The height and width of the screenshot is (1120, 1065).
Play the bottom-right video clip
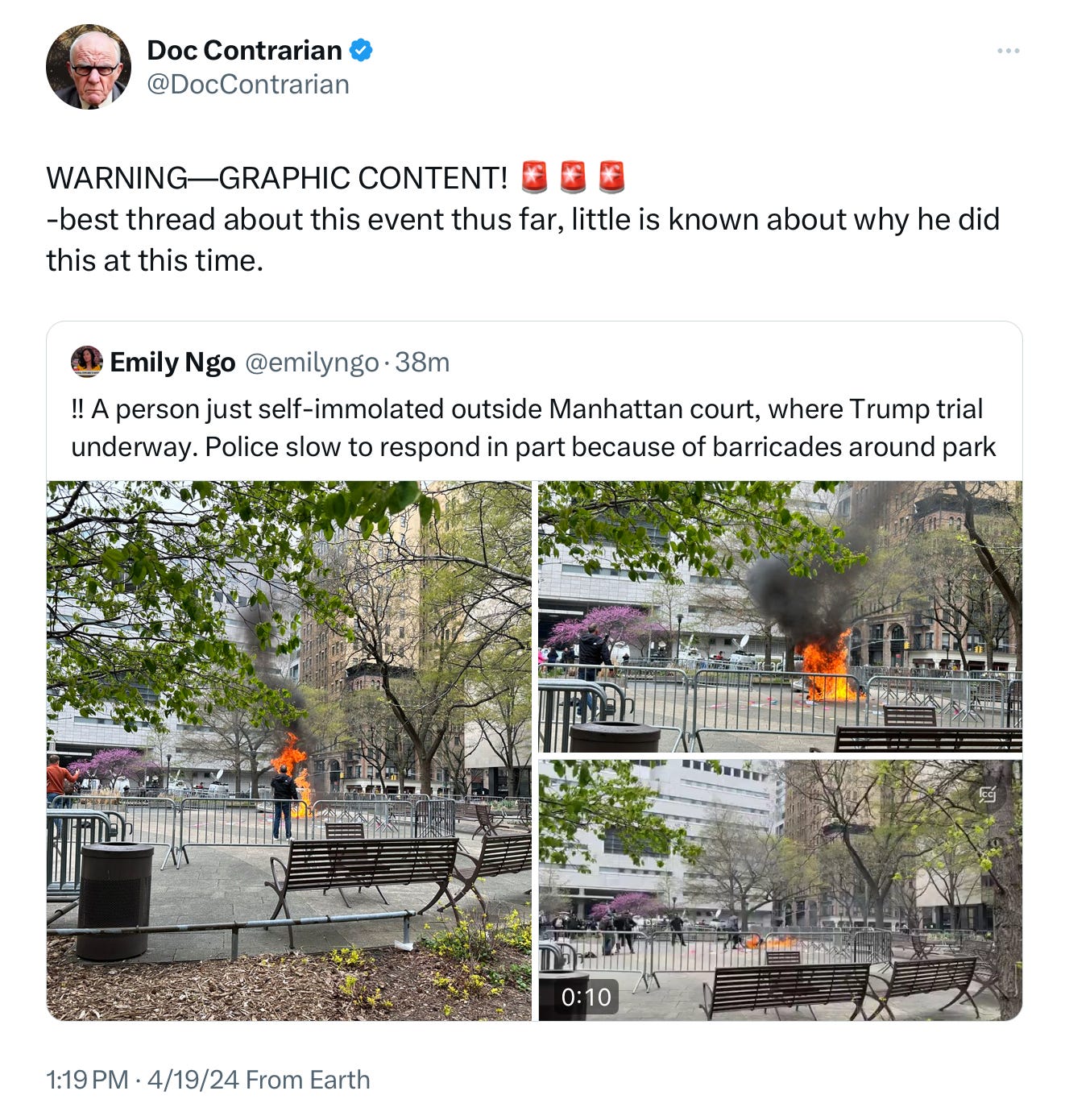coord(780,890)
